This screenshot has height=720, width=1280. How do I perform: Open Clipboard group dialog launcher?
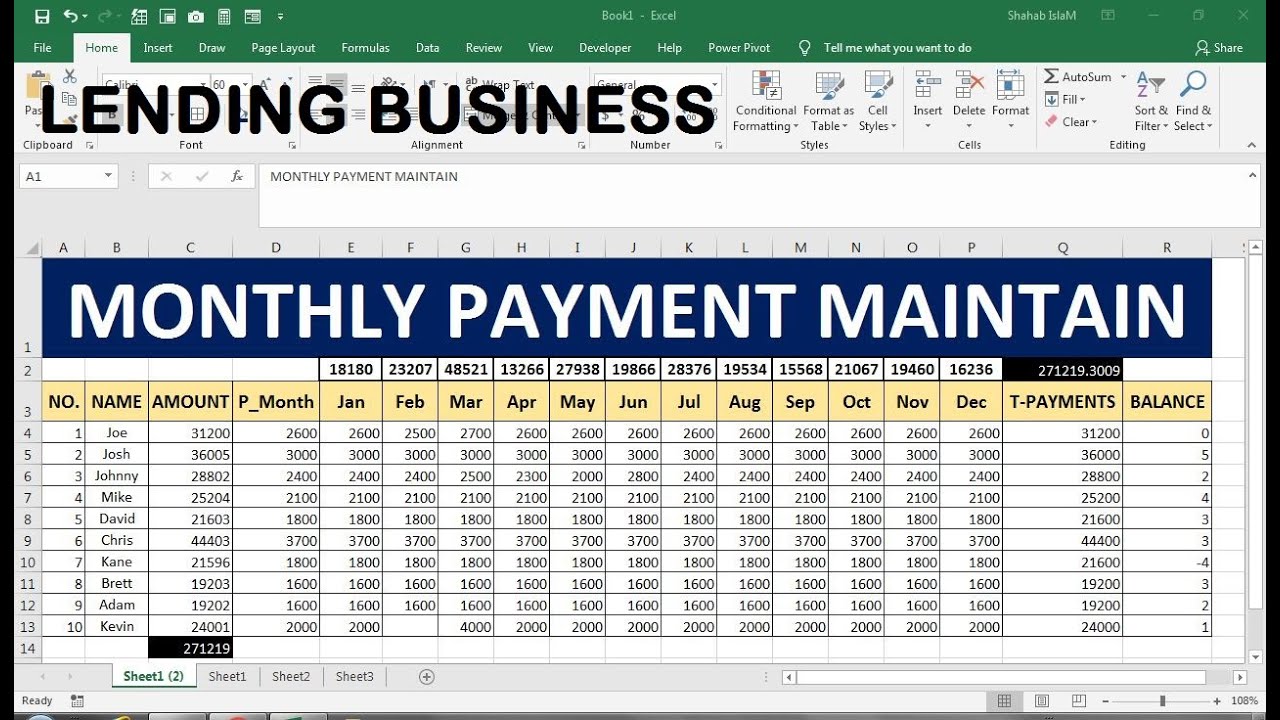[x=89, y=145]
